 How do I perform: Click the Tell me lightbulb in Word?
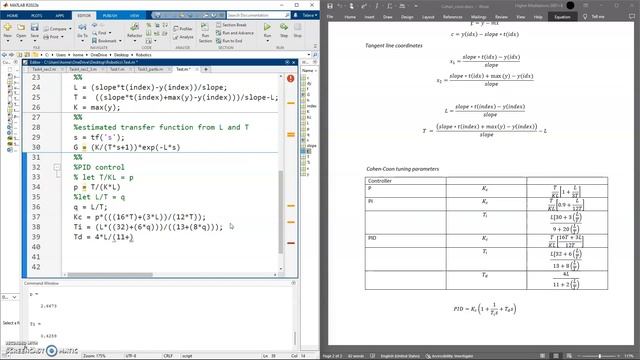[x=585, y=17]
